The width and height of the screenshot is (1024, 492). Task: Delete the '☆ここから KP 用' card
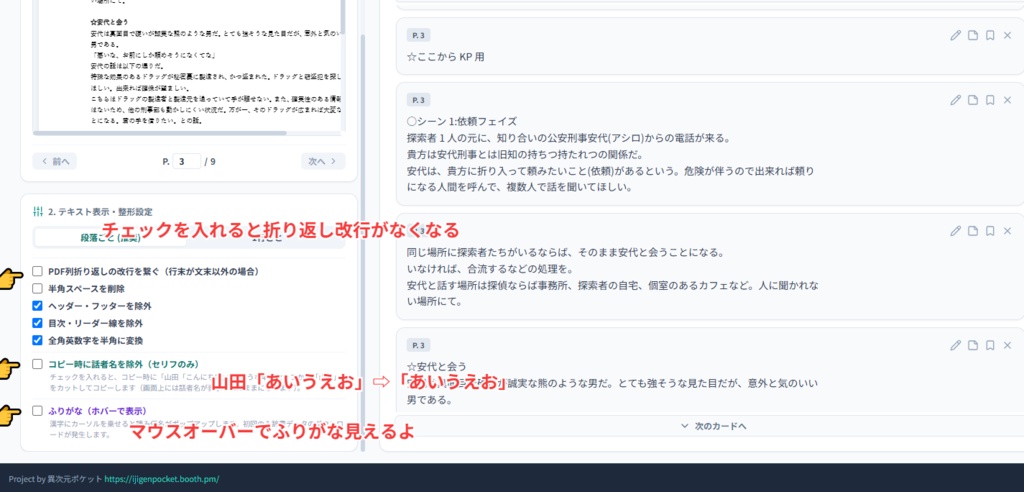pos(1007,35)
